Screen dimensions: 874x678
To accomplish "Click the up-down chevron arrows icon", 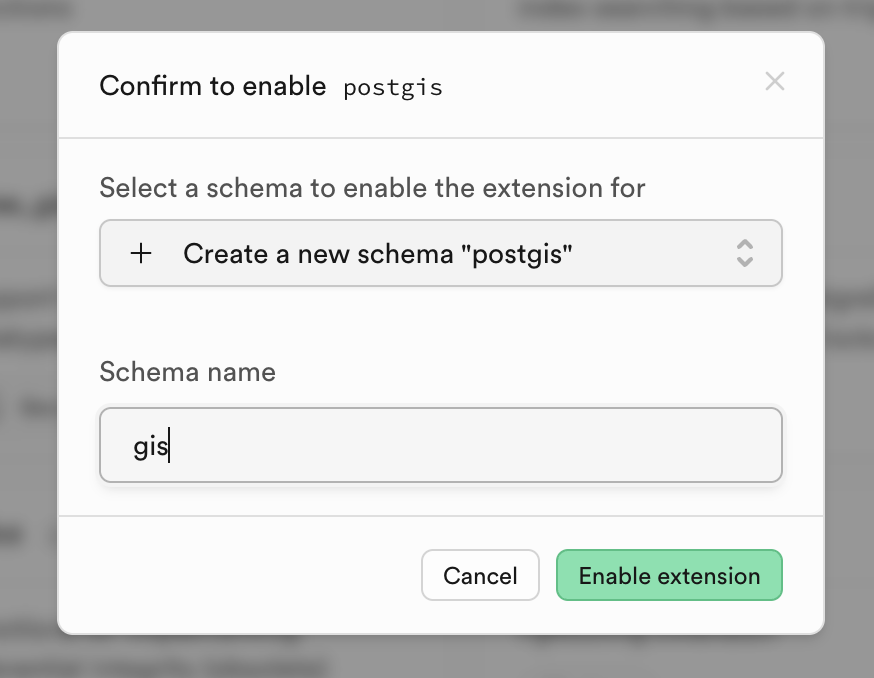I will (744, 253).
